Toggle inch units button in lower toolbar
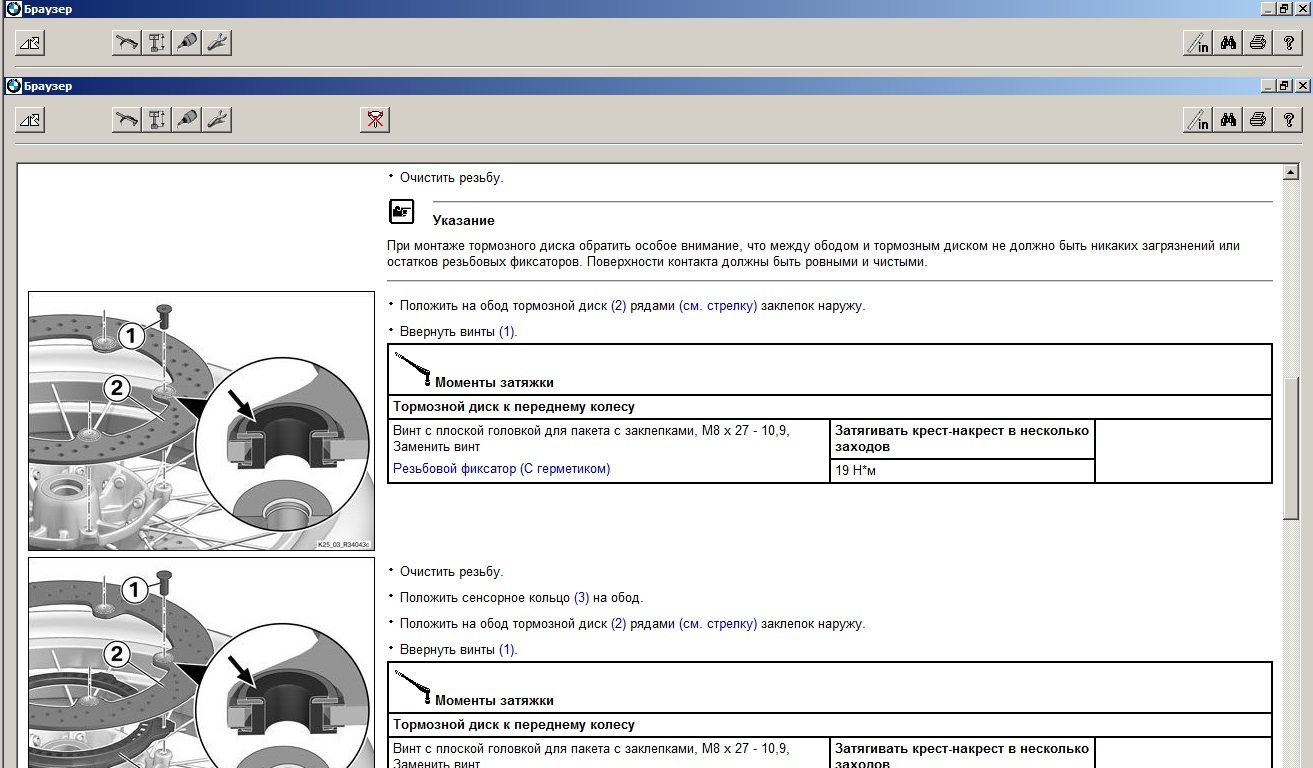Viewport: 1313px width, 768px height. [1197, 121]
